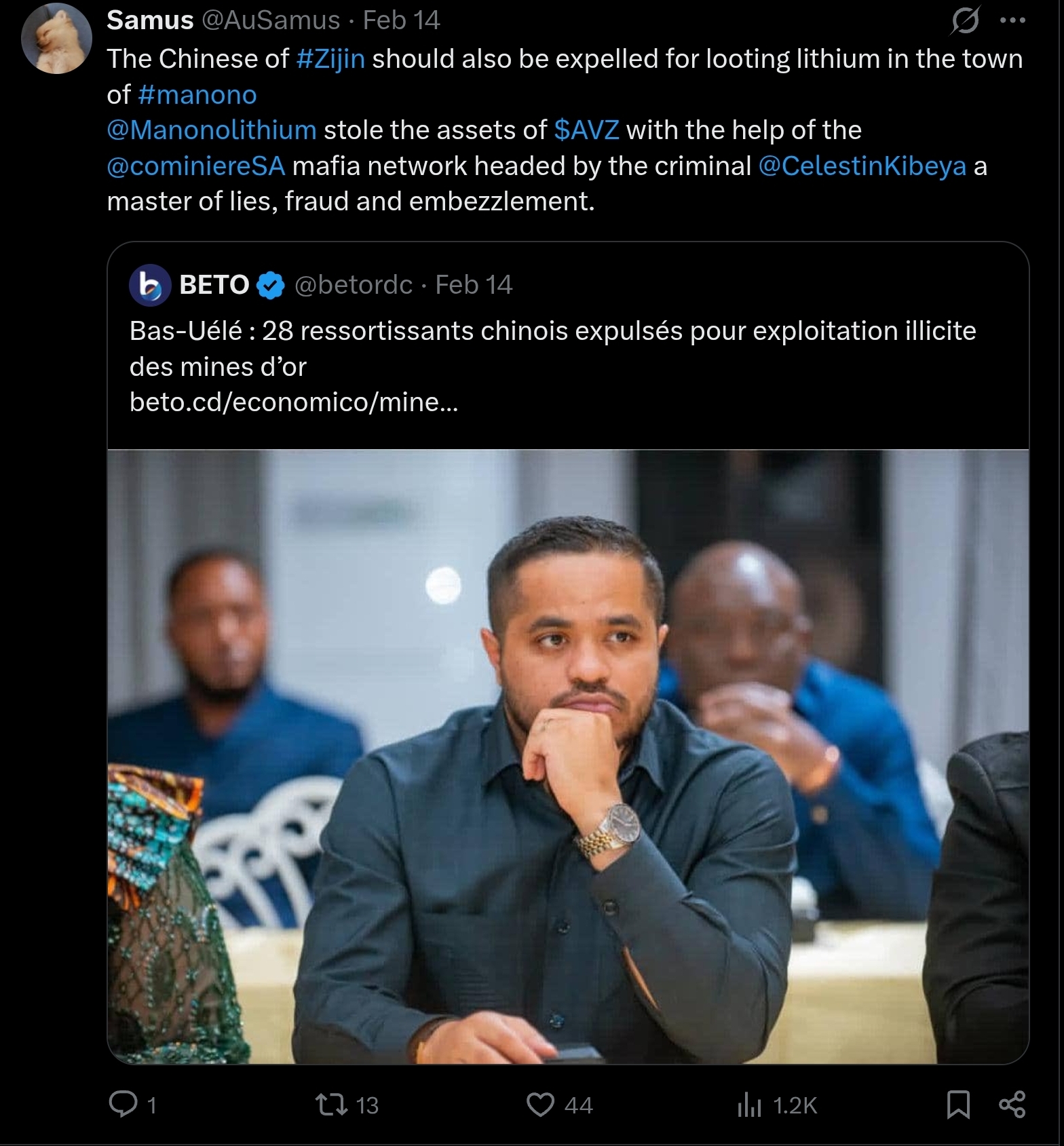The width and height of the screenshot is (1064, 1146).
Task: Click the Samus display name
Action: point(150,20)
